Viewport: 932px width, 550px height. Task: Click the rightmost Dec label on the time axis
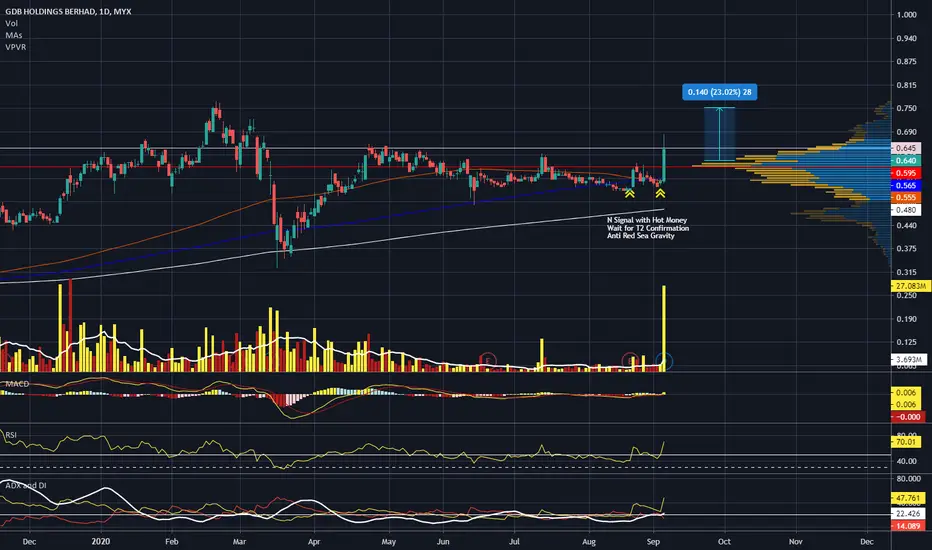point(867,542)
